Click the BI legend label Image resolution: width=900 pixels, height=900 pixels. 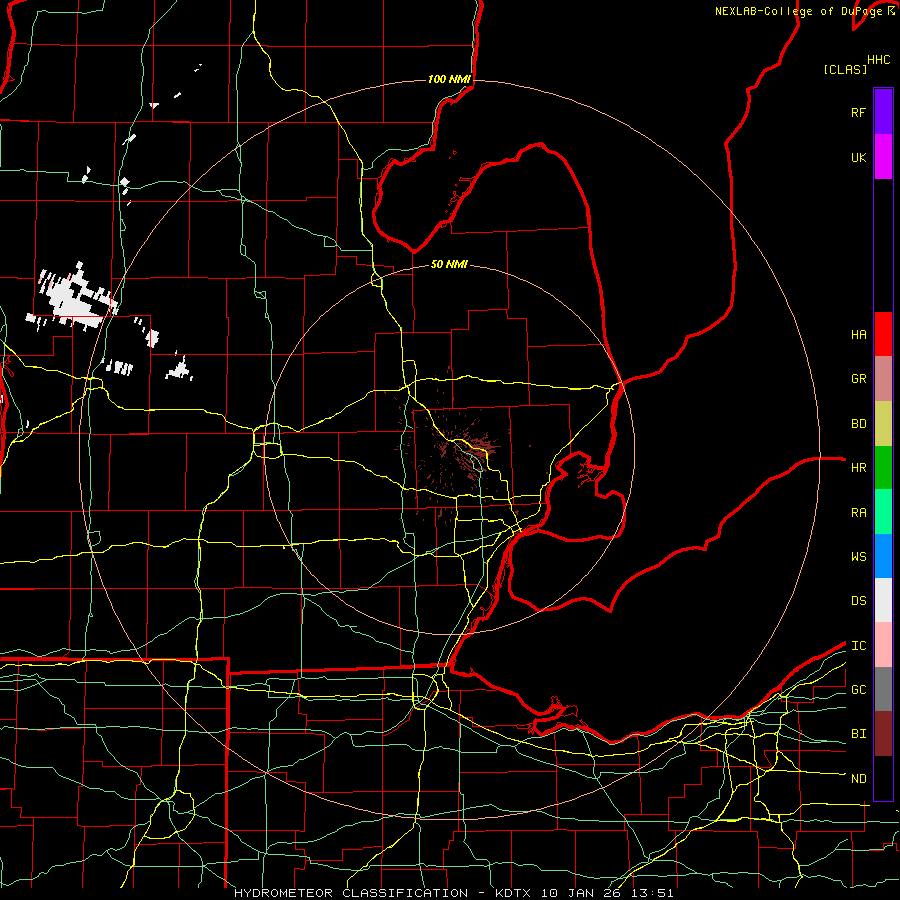pos(858,734)
